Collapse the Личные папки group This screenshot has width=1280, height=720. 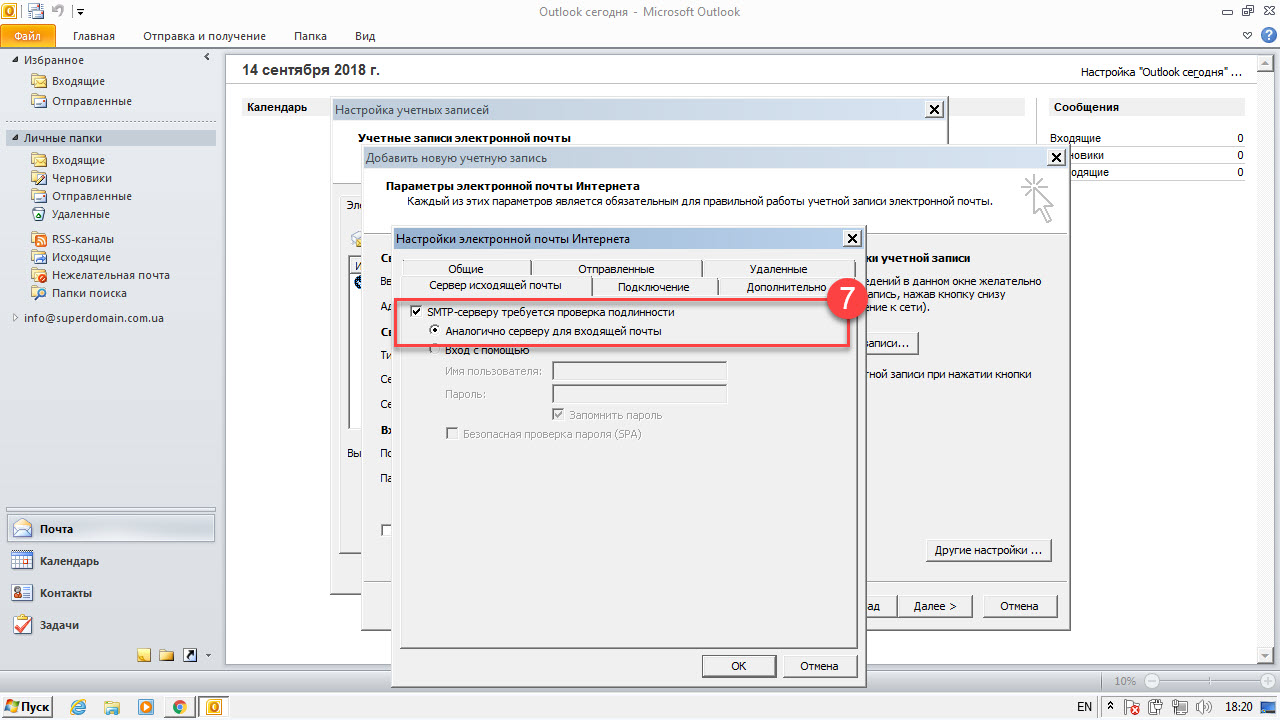pyautogui.click(x=14, y=139)
